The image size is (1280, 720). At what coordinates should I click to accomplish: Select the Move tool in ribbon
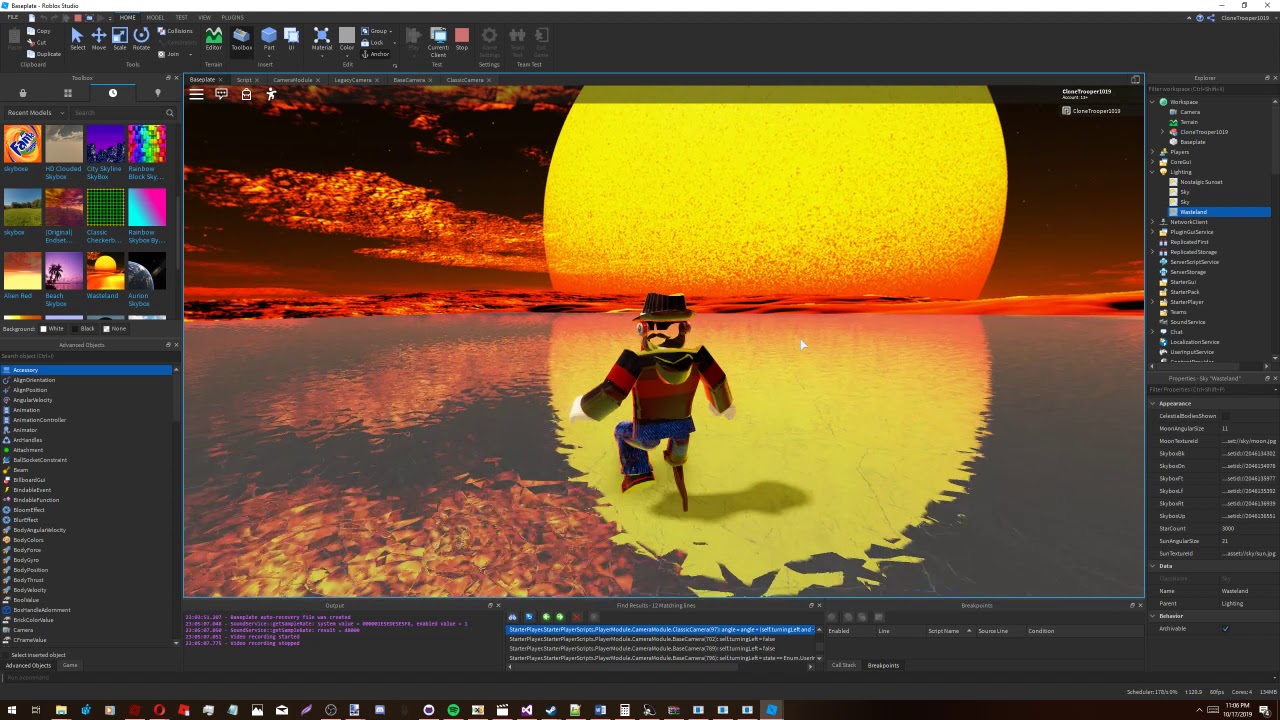[98, 39]
